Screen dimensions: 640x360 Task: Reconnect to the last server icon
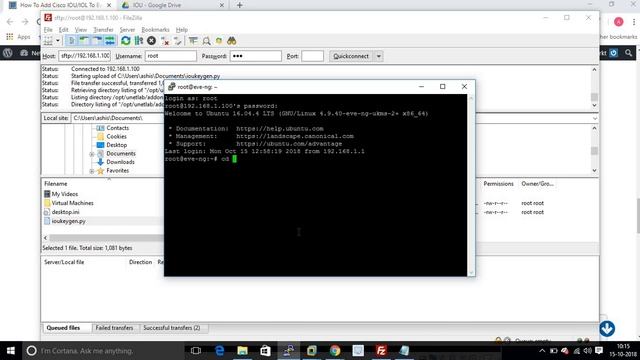pos(178,41)
